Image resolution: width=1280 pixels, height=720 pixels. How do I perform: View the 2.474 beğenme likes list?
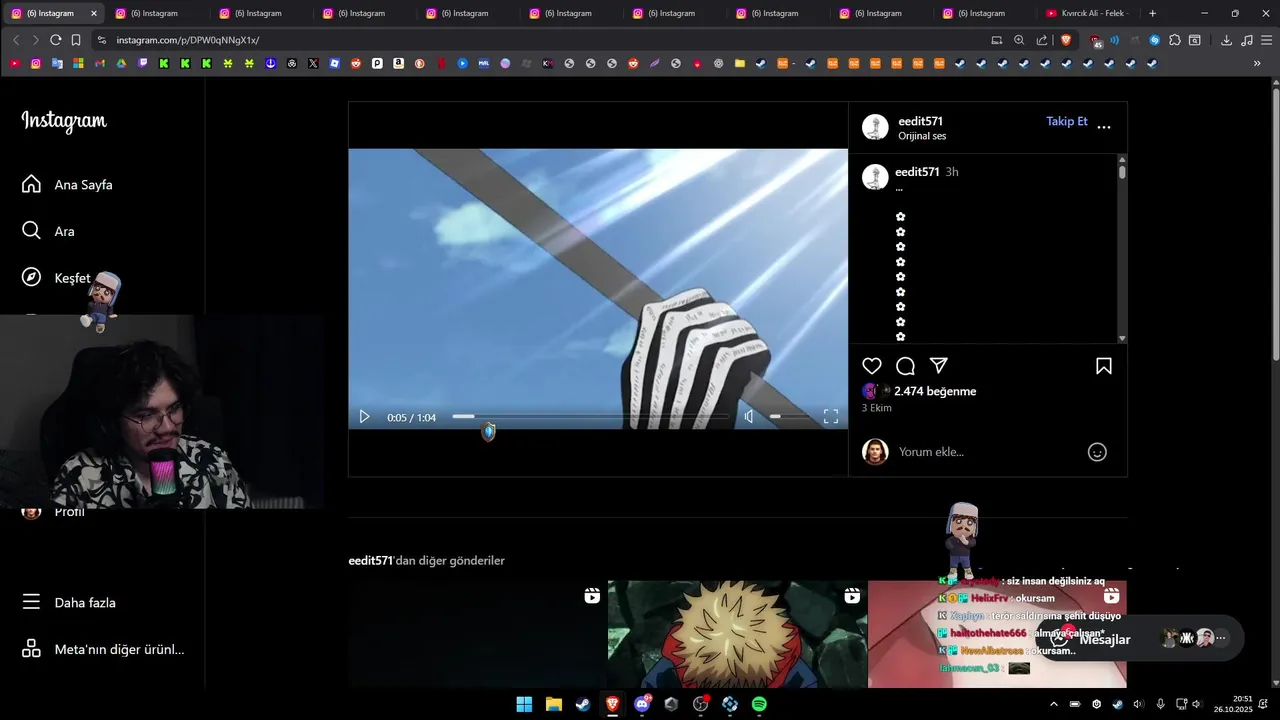935,391
